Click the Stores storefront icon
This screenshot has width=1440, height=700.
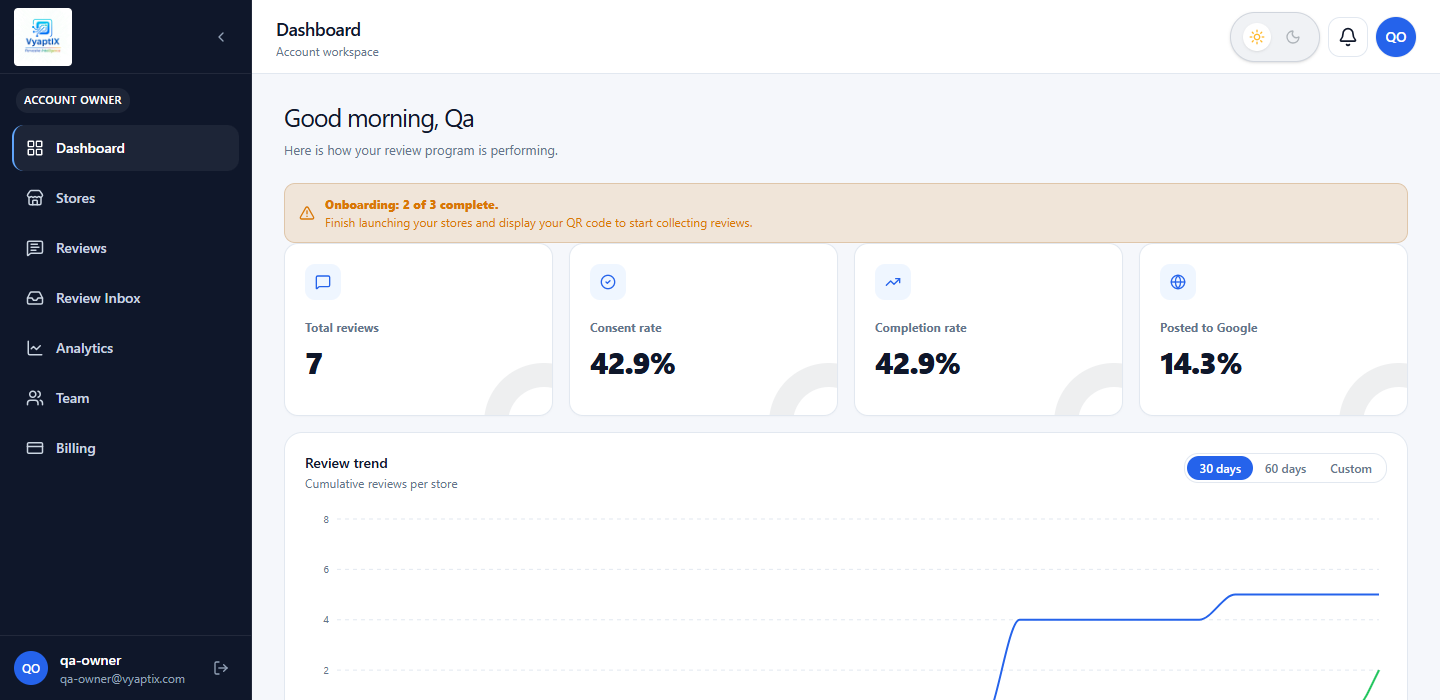35,198
